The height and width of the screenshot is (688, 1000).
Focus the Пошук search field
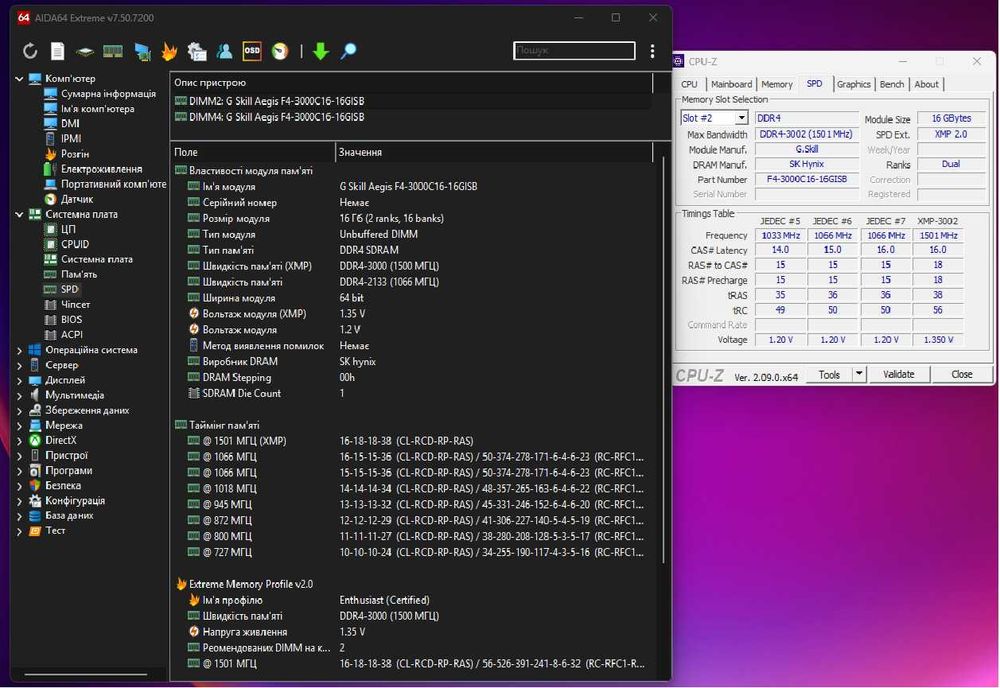(x=574, y=50)
